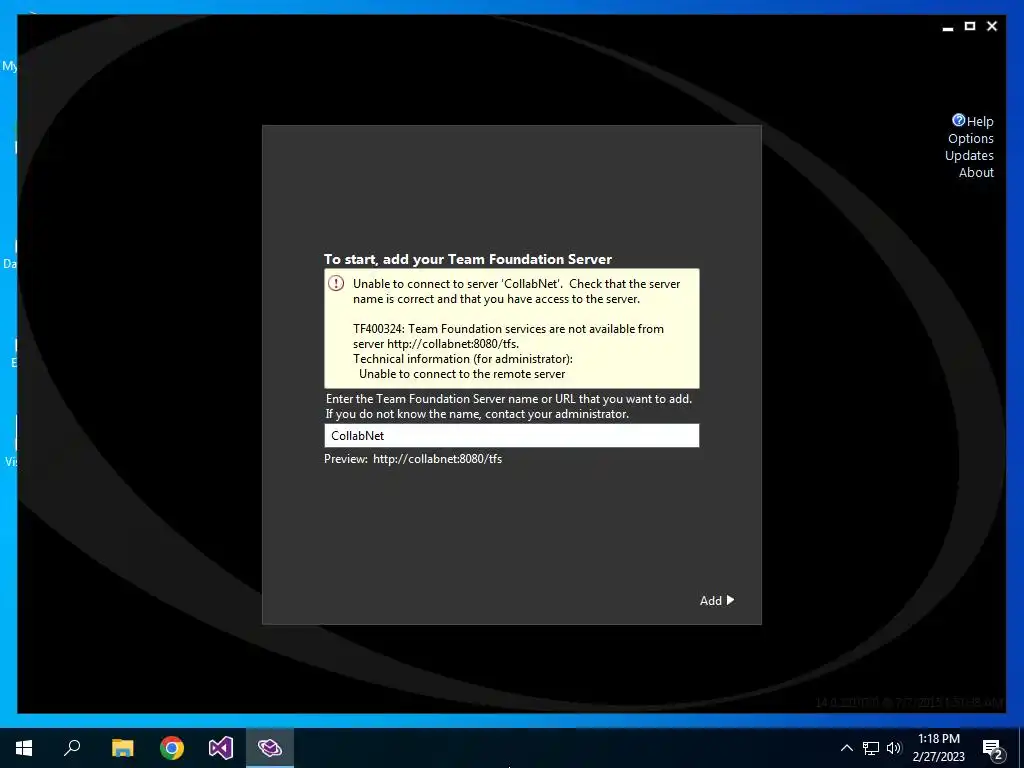The image size is (1024, 768).
Task: Click the TF400324 error message text
Action: pyautogui.click(x=508, y=336)
